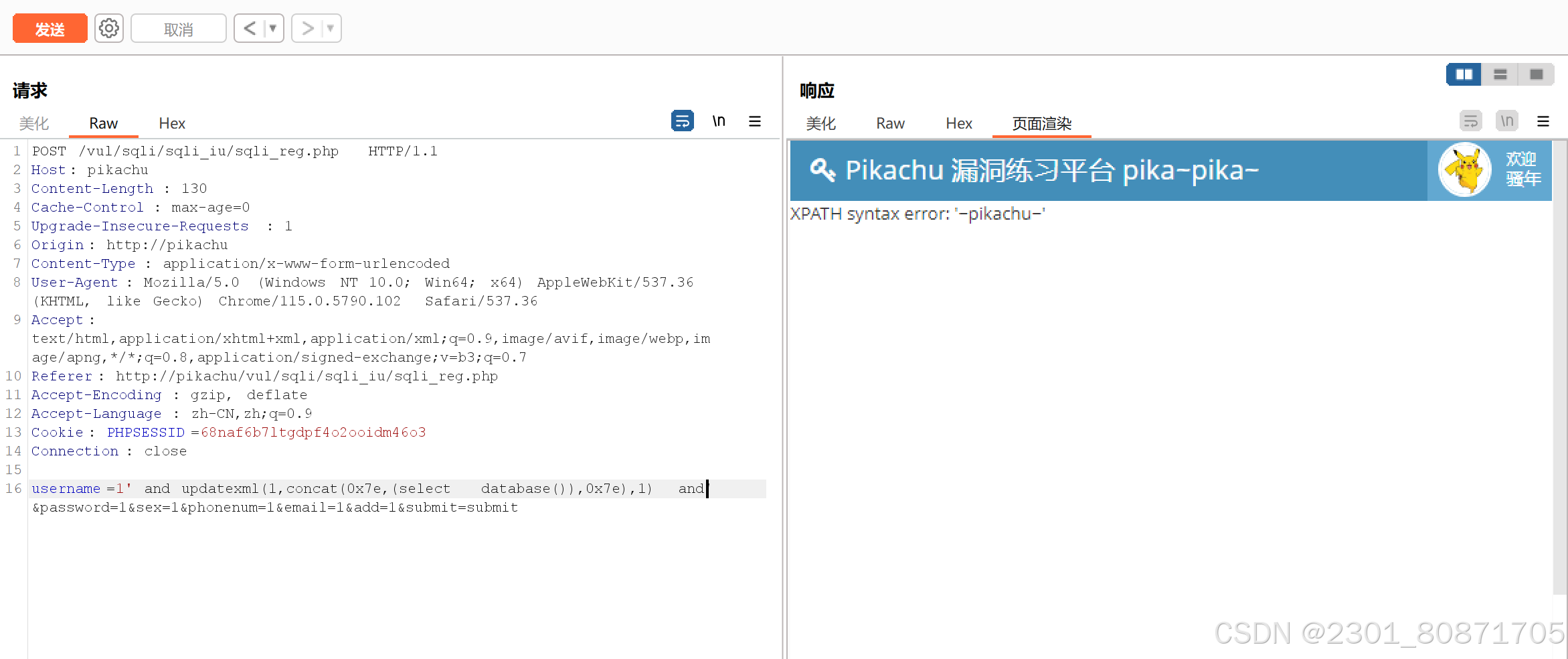The width and height of the screenshot is (1568, 659).
Task: Click the Connection: close header line
Action: pos(109,451)
